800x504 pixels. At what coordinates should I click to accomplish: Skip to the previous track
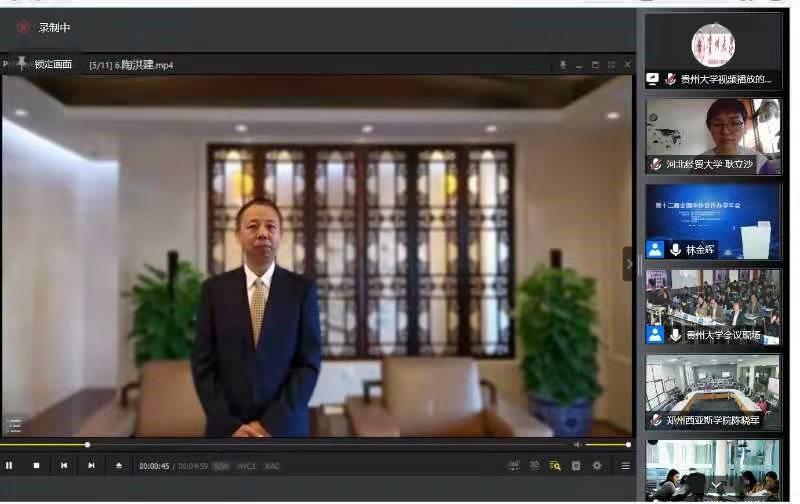(64, 465)
